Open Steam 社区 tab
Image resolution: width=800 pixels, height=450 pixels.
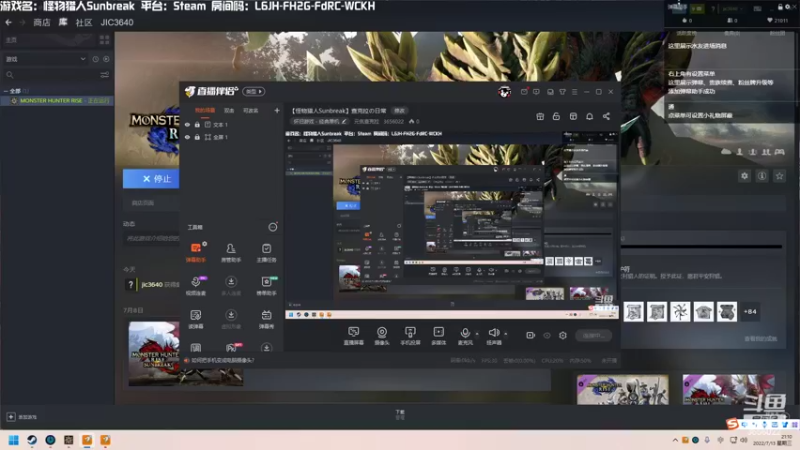point(84,22)
